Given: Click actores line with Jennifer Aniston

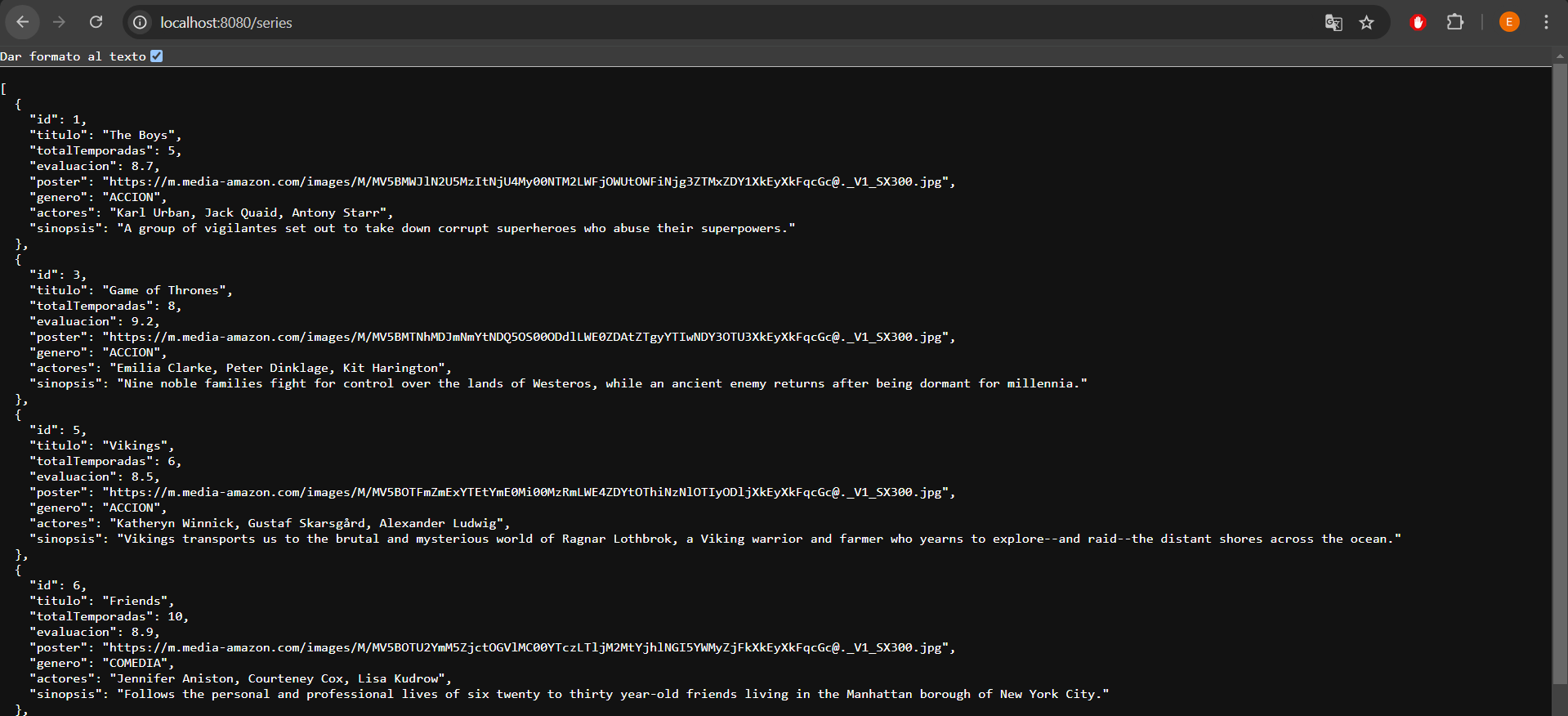Looking at the screenshot, I should tap(241, 678).
